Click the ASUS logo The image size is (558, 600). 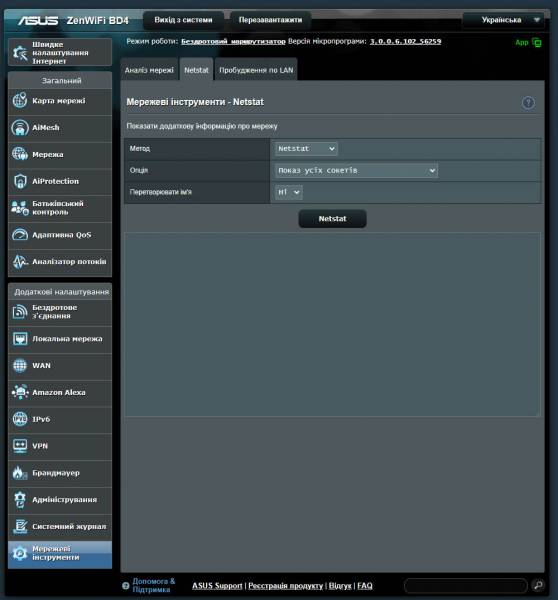click(38, 20)
